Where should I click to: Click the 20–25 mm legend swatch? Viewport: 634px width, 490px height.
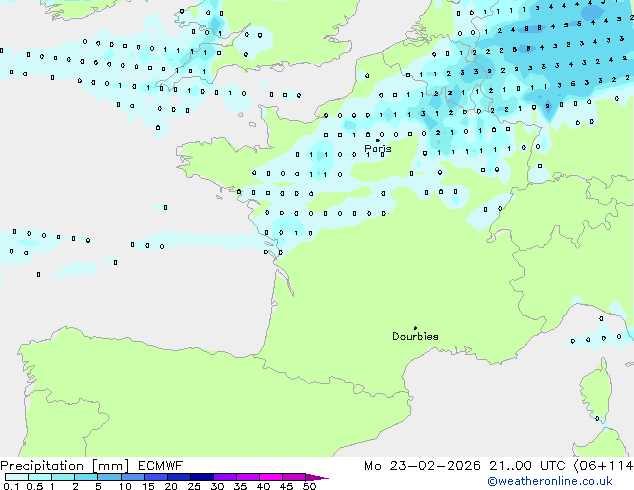pyautogui.click(x=179, y=477)
